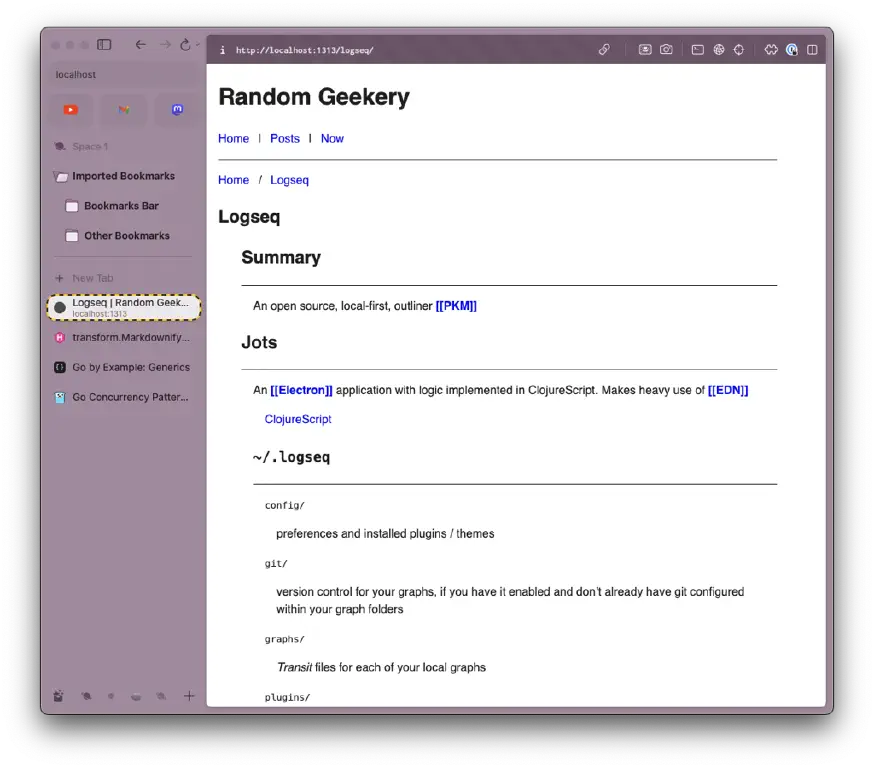Open site info icon in address bar
This screenshot has width=874, height=768.
222,50
